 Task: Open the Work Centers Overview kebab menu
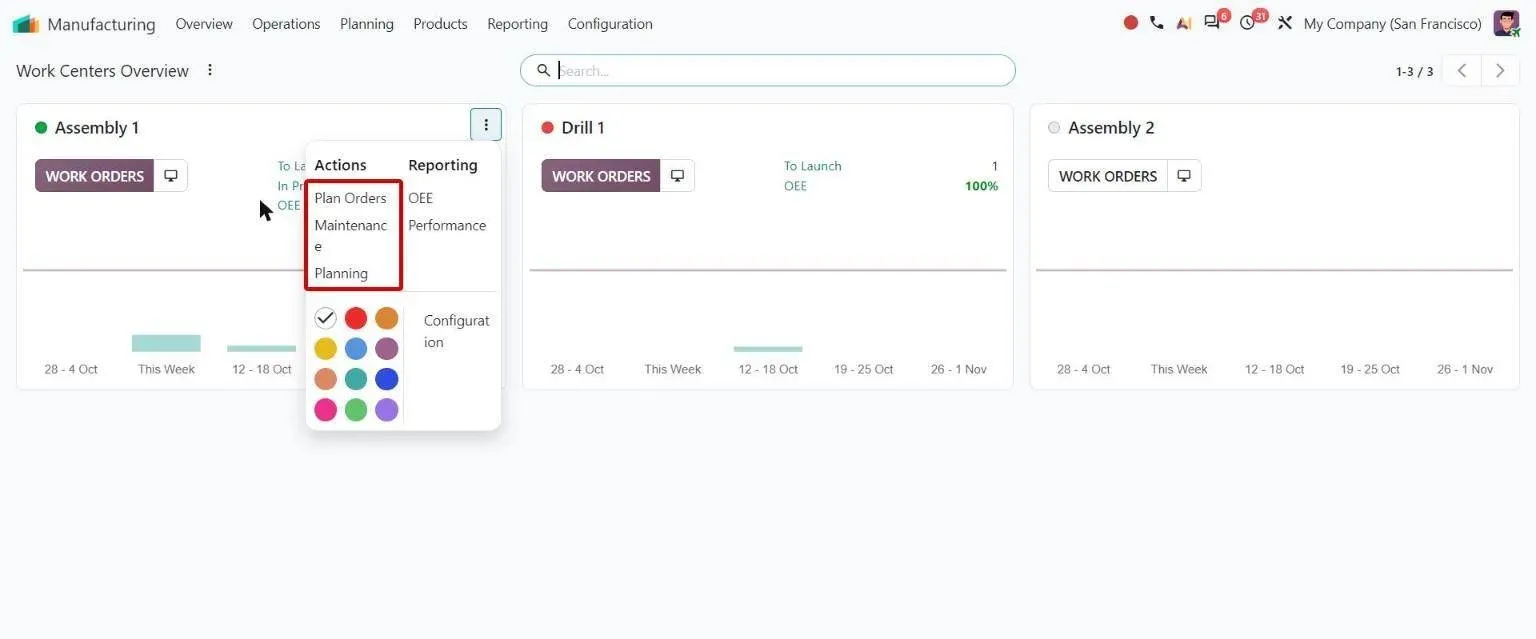(210, 70)
